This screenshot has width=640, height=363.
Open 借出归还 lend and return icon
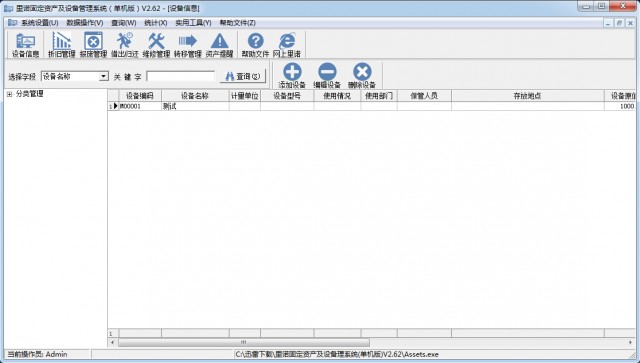point(124,45)
